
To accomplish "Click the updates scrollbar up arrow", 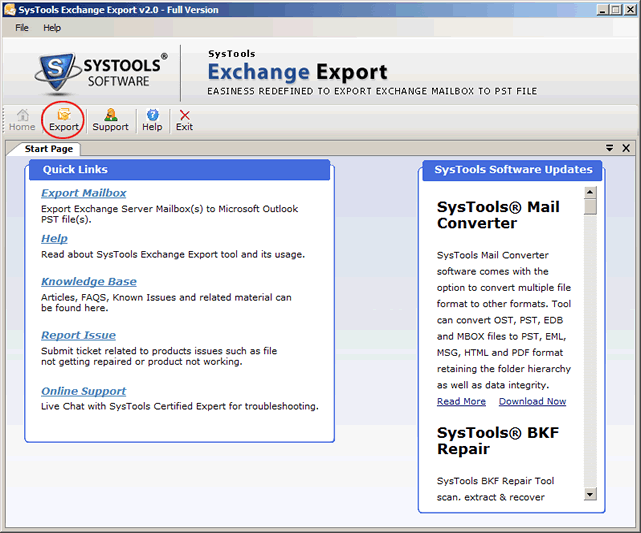I will click(590, 192).
